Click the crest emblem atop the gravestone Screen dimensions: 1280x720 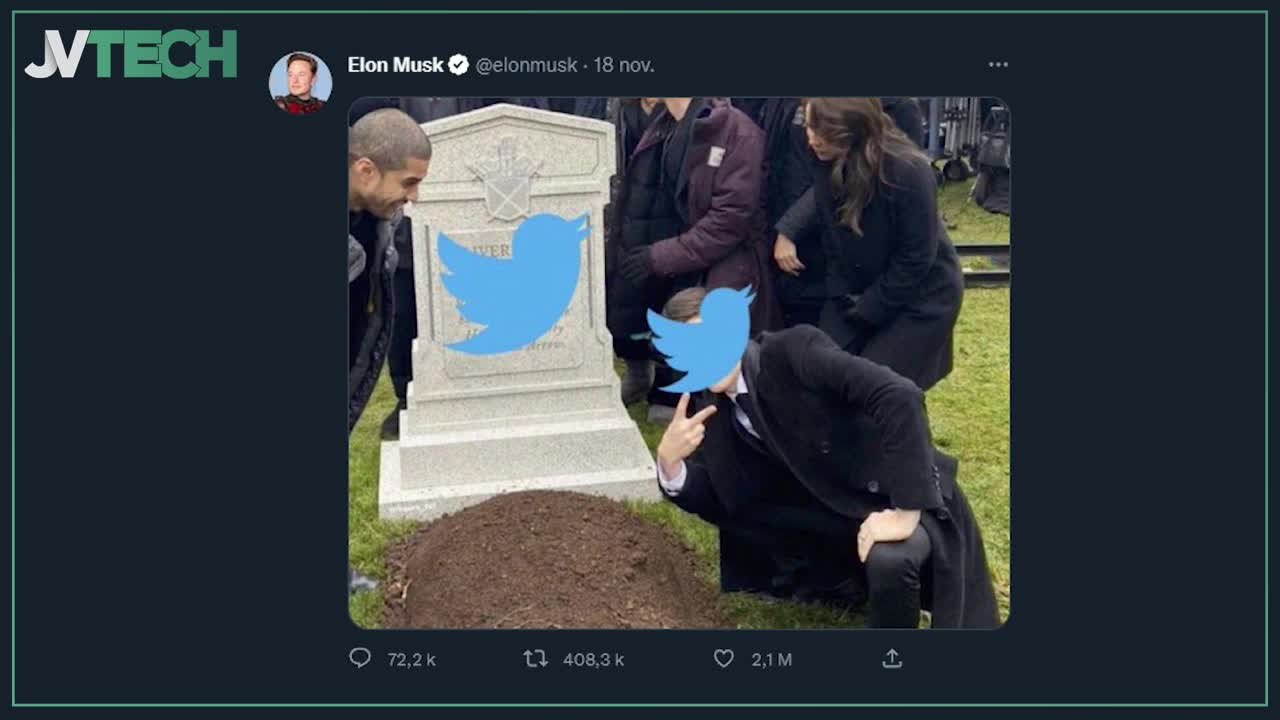click(509, 180)
